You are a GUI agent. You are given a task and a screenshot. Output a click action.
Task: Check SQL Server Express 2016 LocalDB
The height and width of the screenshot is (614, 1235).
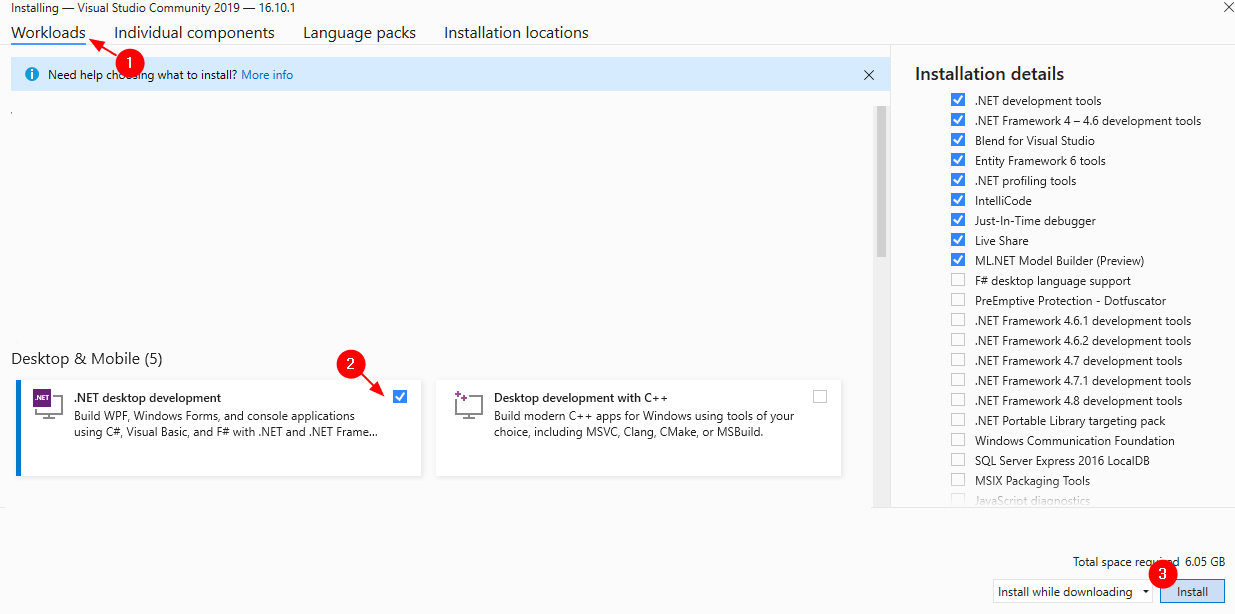pos(958,460)
